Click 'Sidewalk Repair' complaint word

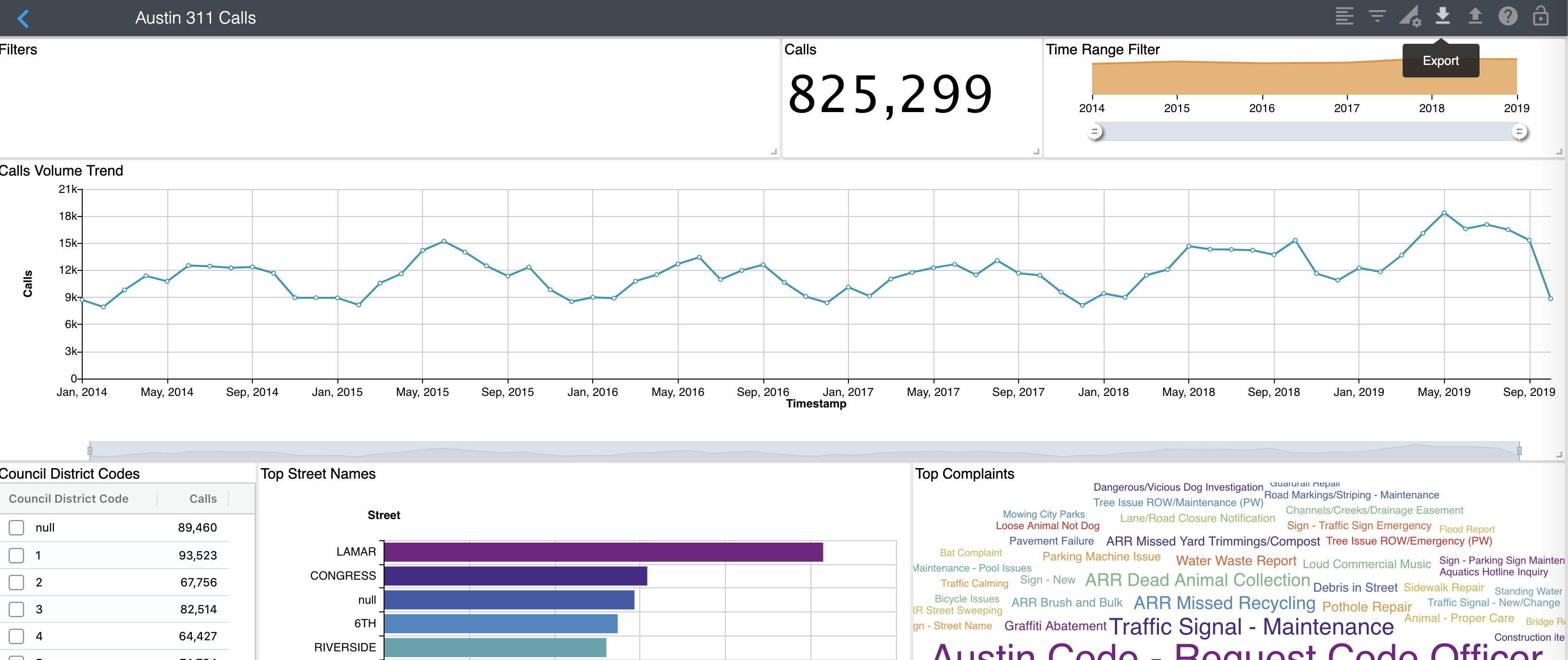click(x=1443, y=587)
